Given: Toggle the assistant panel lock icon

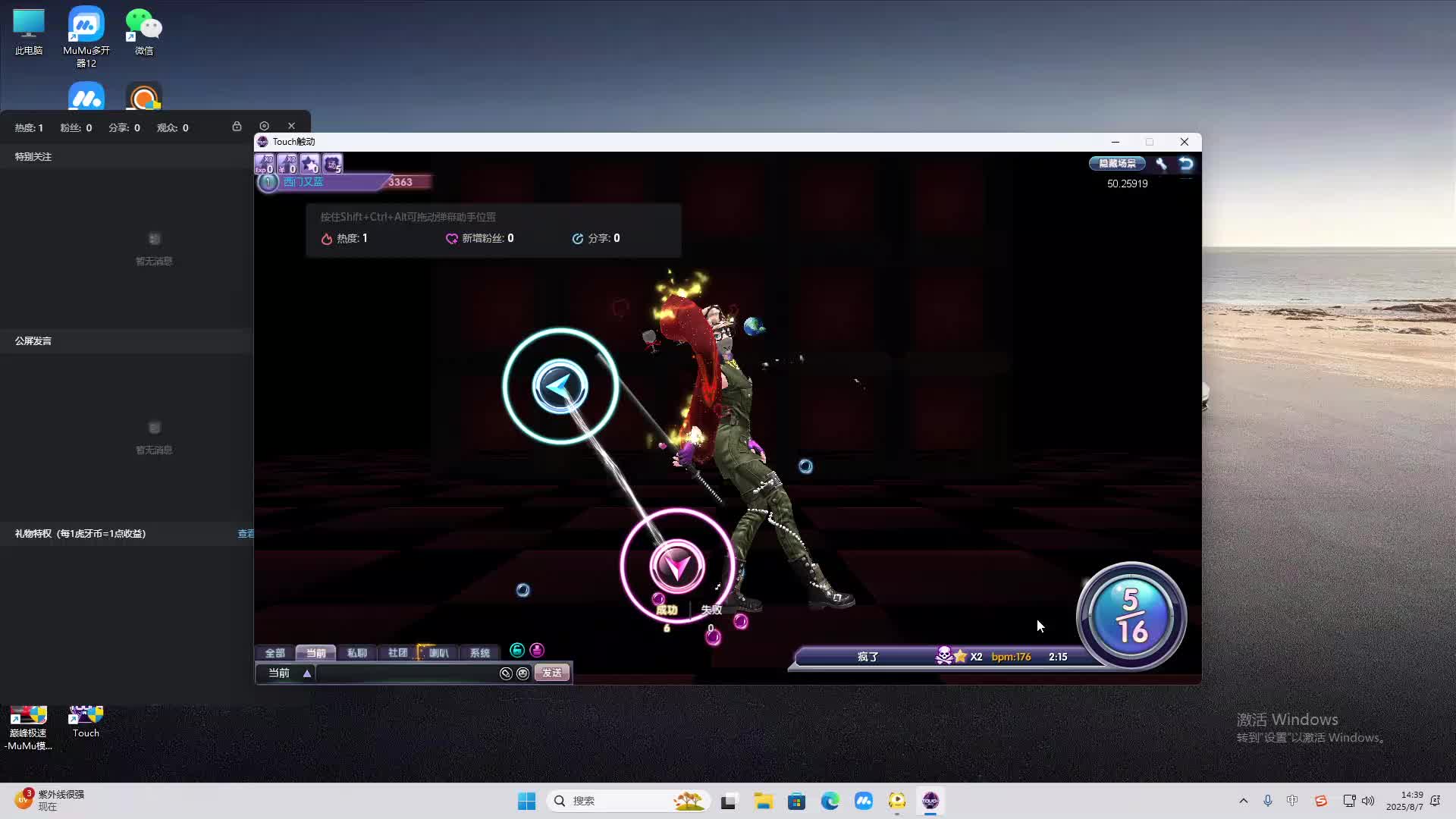Looking at the screenshot, I should tap(237, 126).
